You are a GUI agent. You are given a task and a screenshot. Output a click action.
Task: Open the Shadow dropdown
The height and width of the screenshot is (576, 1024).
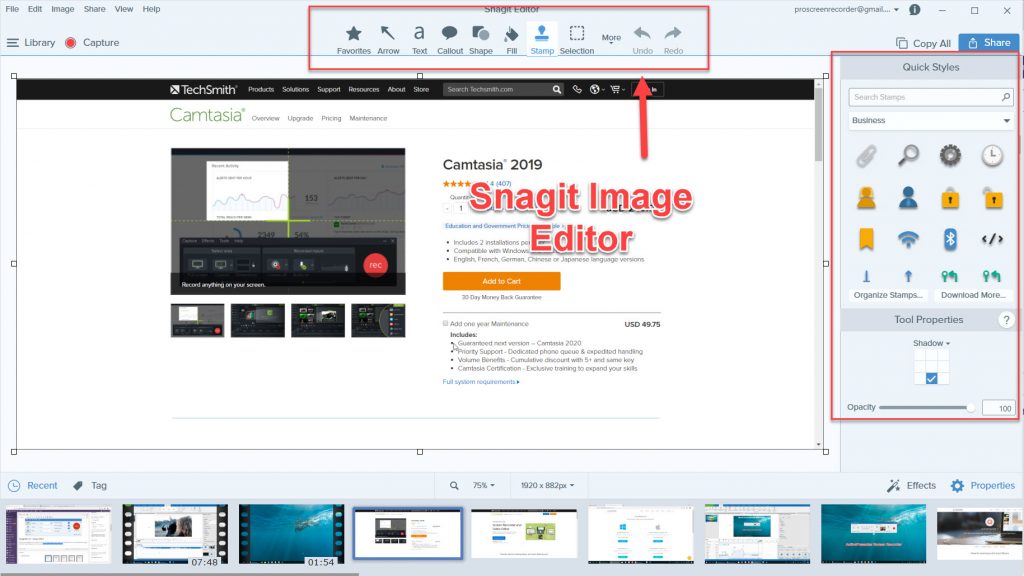[931, 343]
